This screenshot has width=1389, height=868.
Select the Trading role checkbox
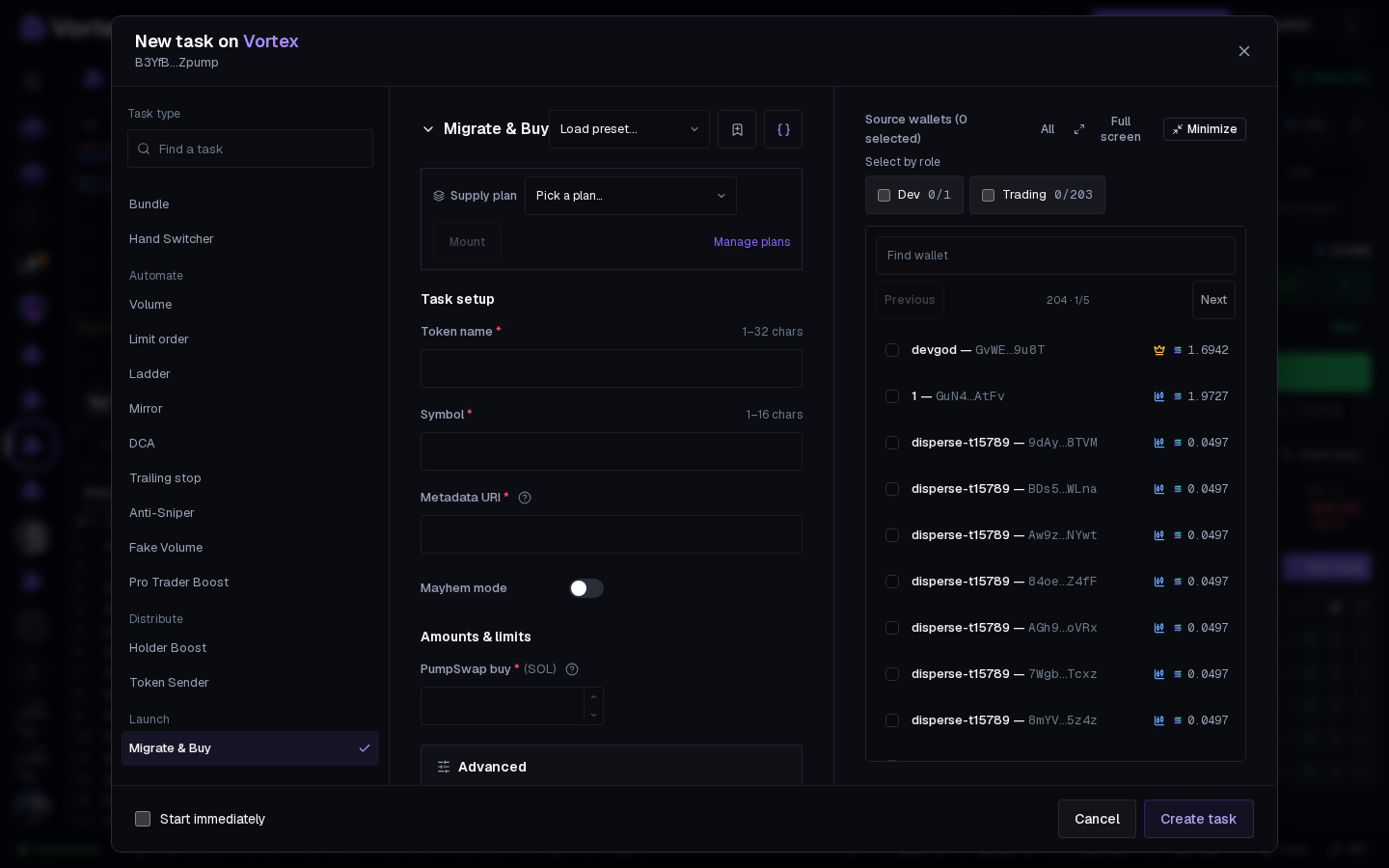point(988,195)
